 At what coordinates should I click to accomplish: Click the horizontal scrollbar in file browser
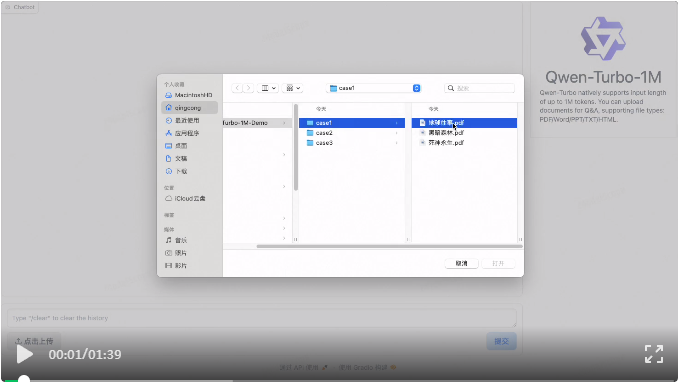(389, 246)
